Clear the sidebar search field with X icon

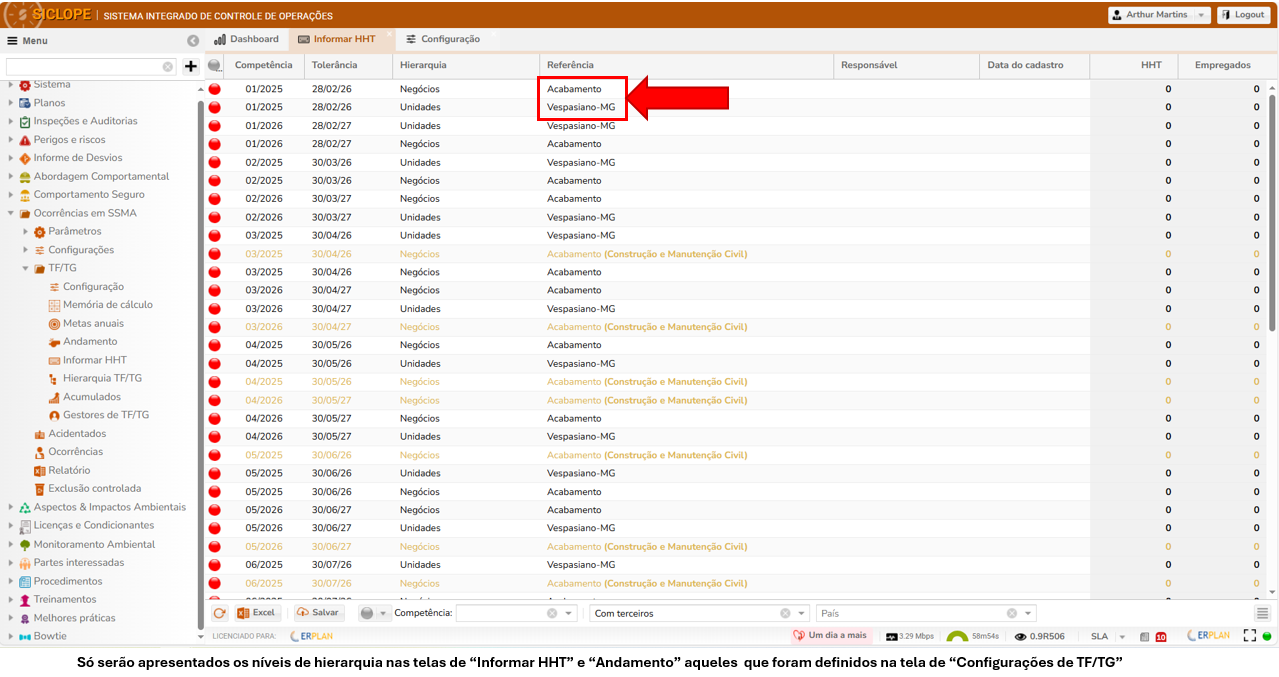point(168,67)
